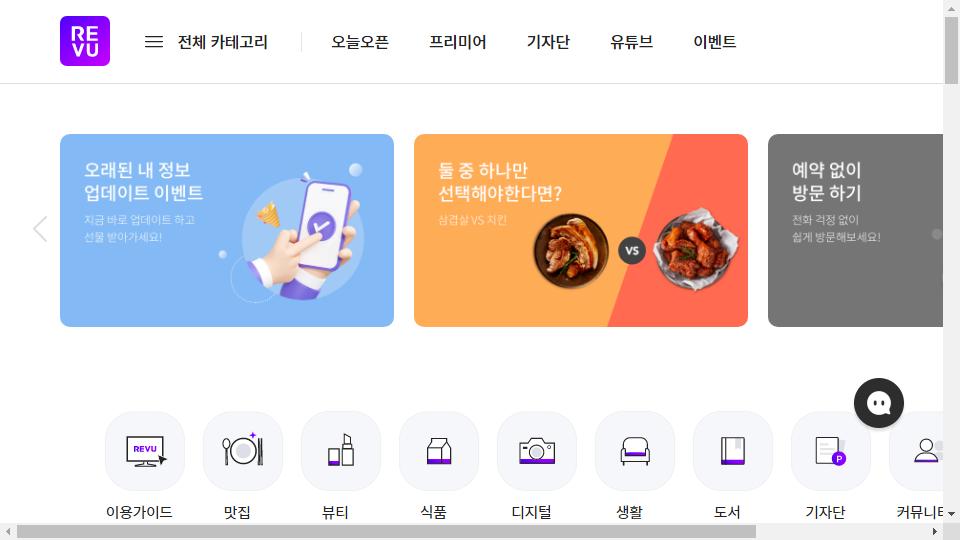Choose the 뷰티 lipstick icon
This screenshot has height=540, width=960.
click(341, 451)
